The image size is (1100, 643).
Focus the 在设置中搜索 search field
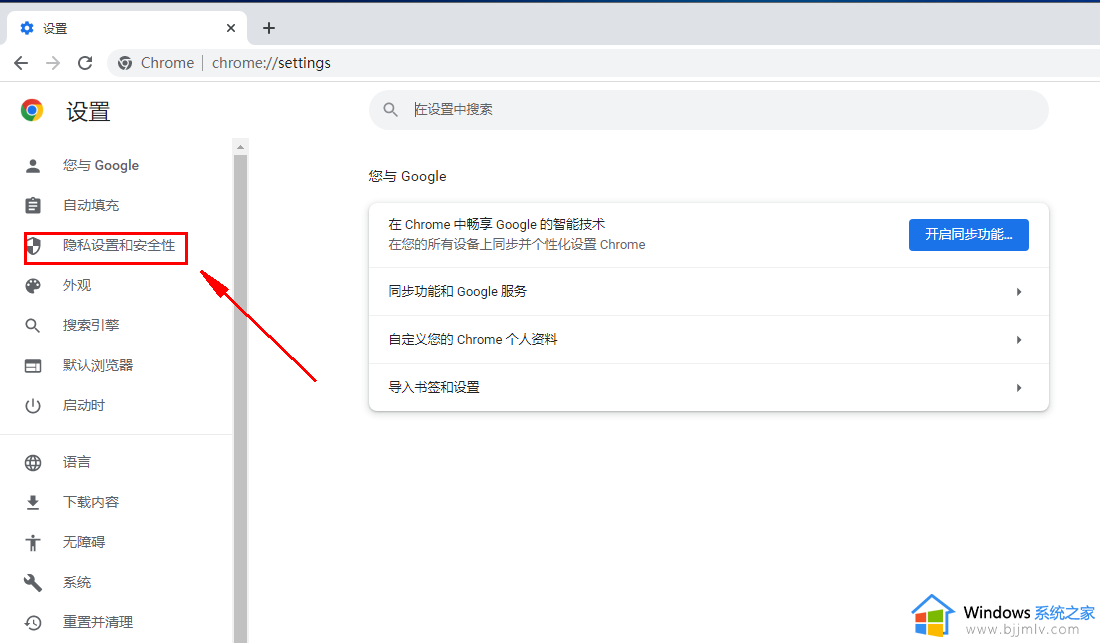[x=709, y=109]
